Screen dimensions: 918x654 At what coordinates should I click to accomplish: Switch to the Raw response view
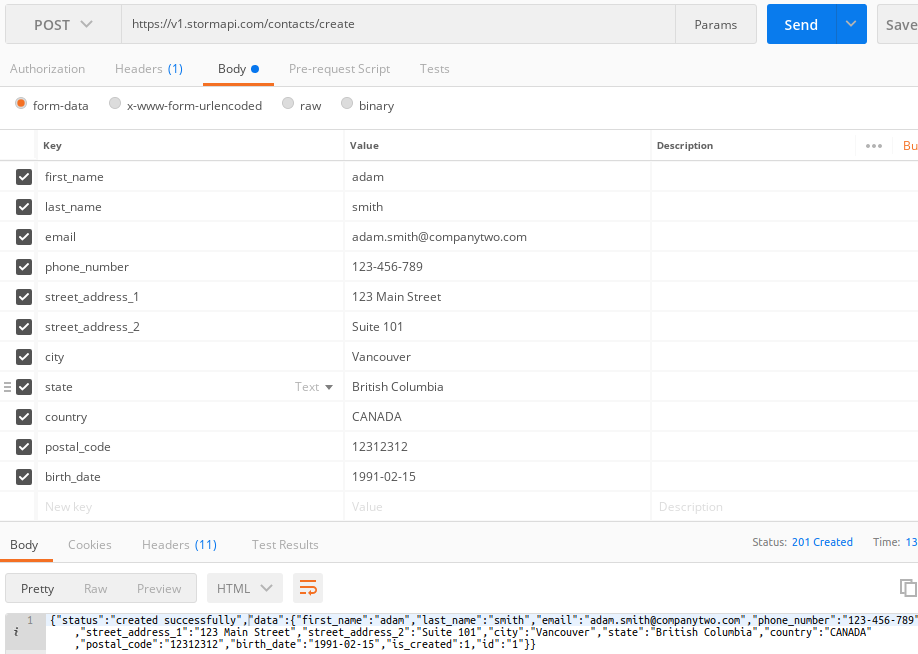[95, 588]
